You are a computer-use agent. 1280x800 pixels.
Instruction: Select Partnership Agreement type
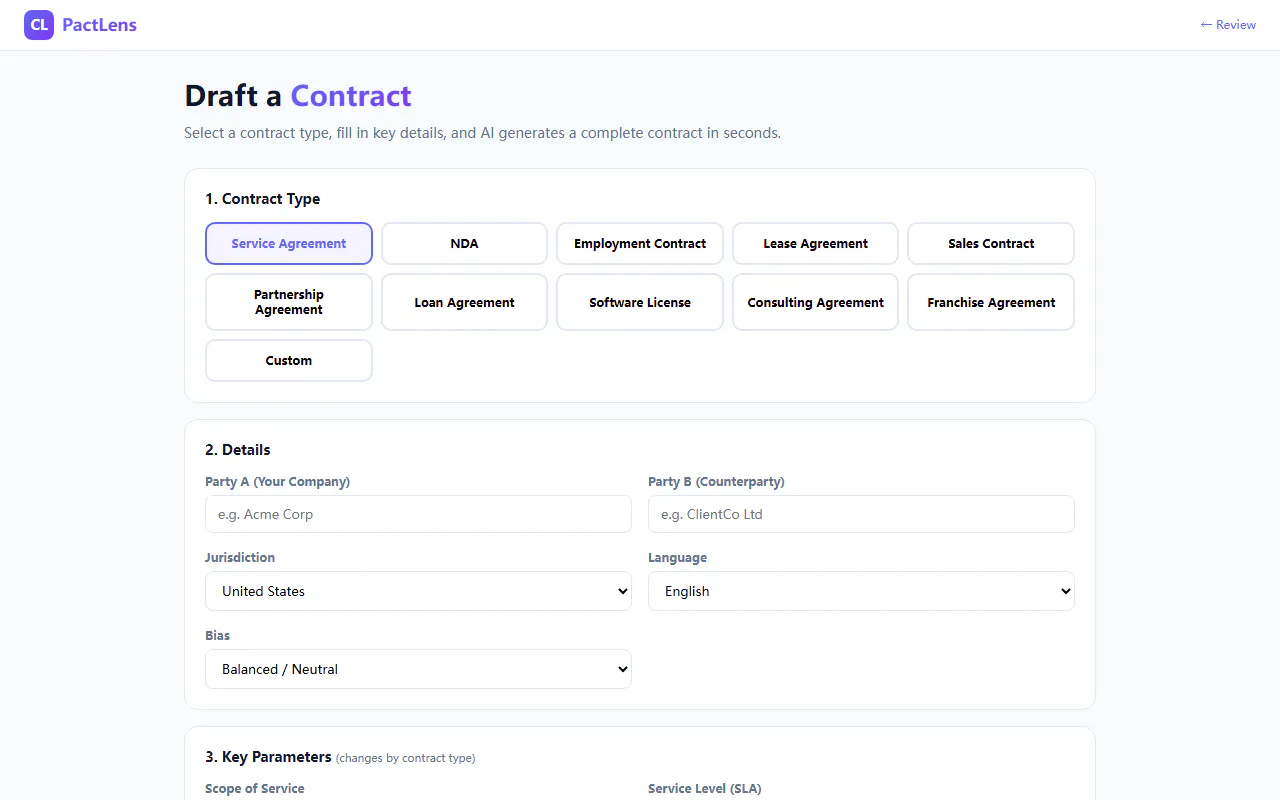click(x=289, y=302)
